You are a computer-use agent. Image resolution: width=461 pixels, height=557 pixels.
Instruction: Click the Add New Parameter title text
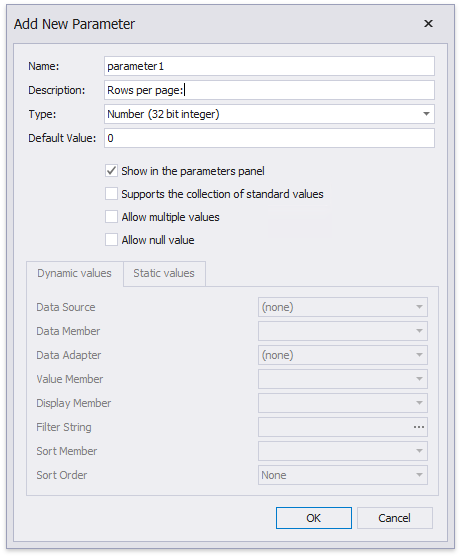(x=74, y=24)
